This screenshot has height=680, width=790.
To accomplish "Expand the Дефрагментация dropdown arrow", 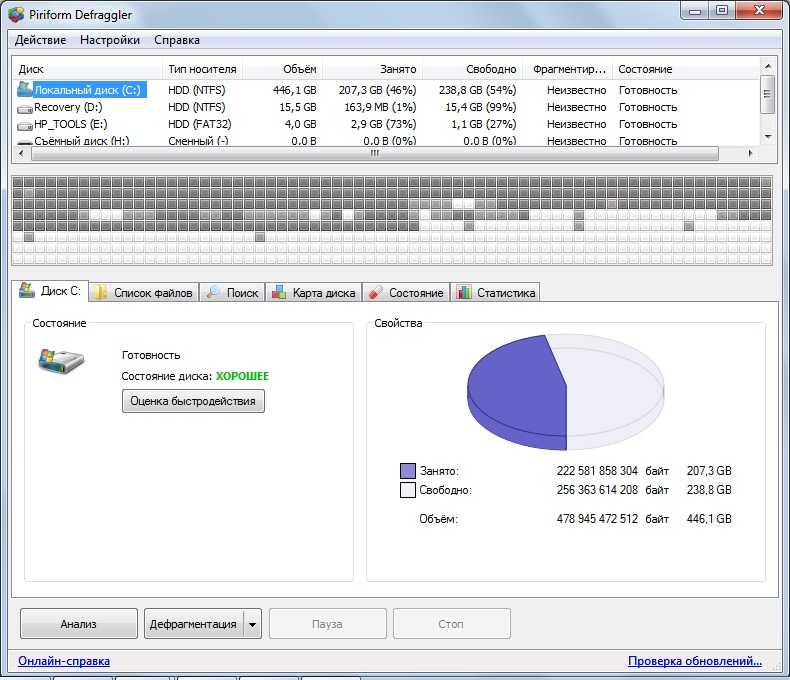I will coord(252,624).
